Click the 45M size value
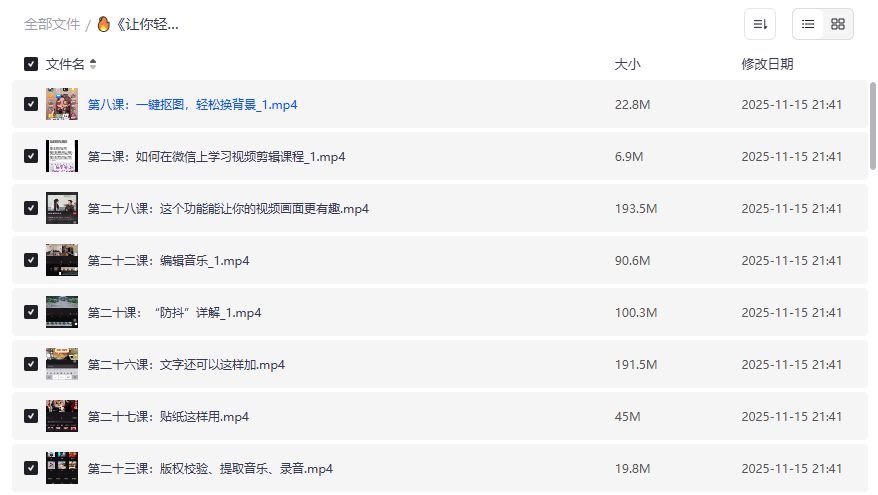 pyautogui.click(x=628, y=417)
